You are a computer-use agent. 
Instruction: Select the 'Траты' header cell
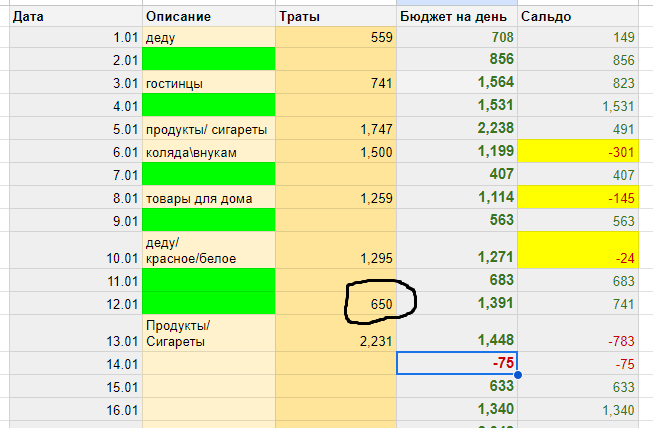click(336, 16)
